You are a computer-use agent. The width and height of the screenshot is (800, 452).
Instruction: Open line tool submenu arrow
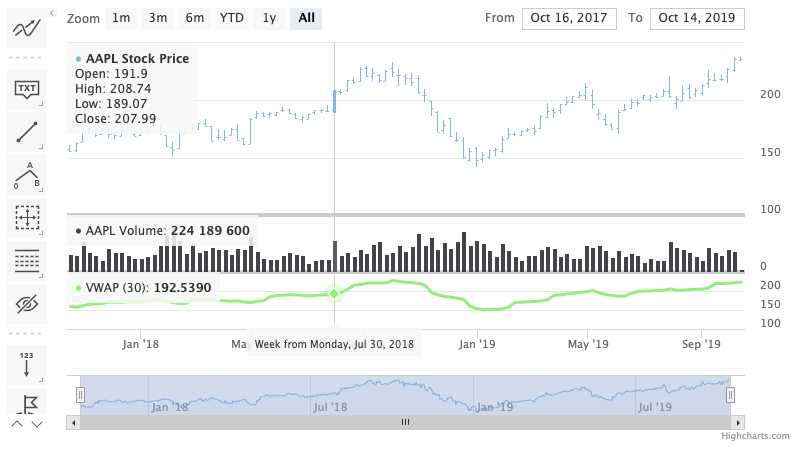pyautogui.click(x=41, y=147)
